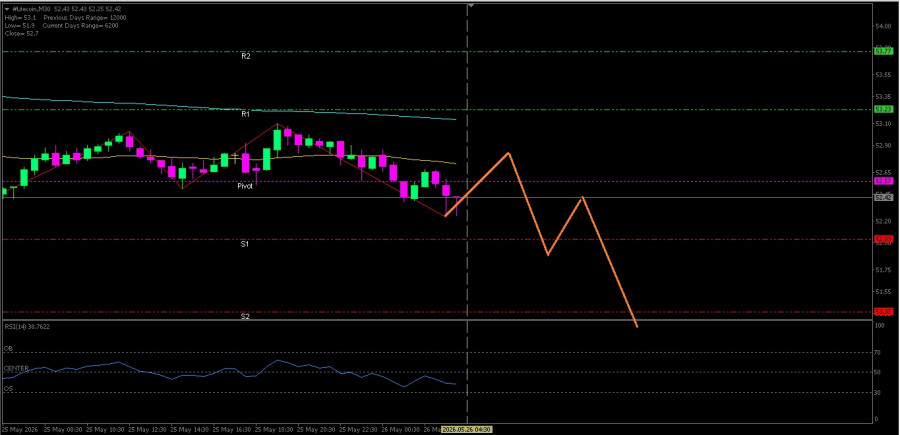Click the green 53.23 price tag
900x435 pixels.
click(x=882, y=109)
